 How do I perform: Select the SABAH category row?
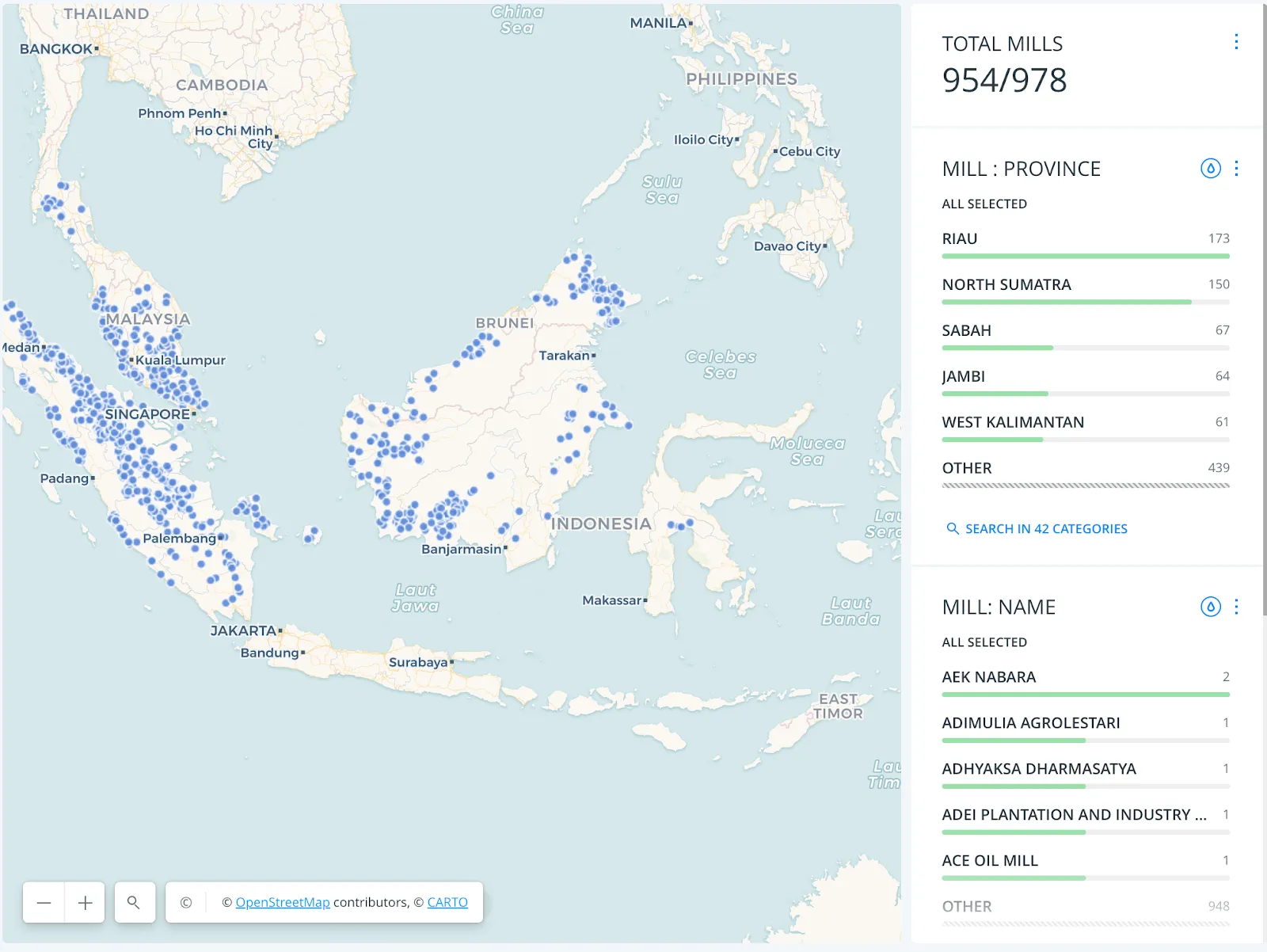[x=1086, y=337]
